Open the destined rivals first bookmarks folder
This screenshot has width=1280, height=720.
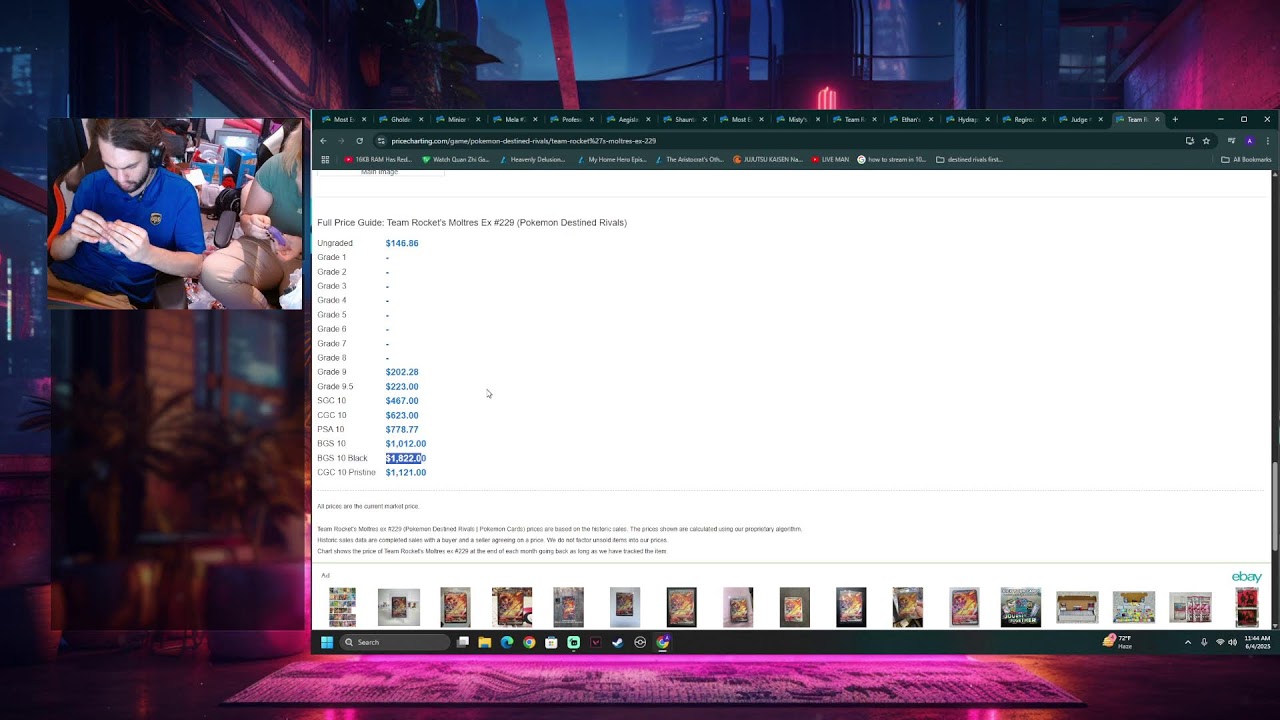(970, 159)
